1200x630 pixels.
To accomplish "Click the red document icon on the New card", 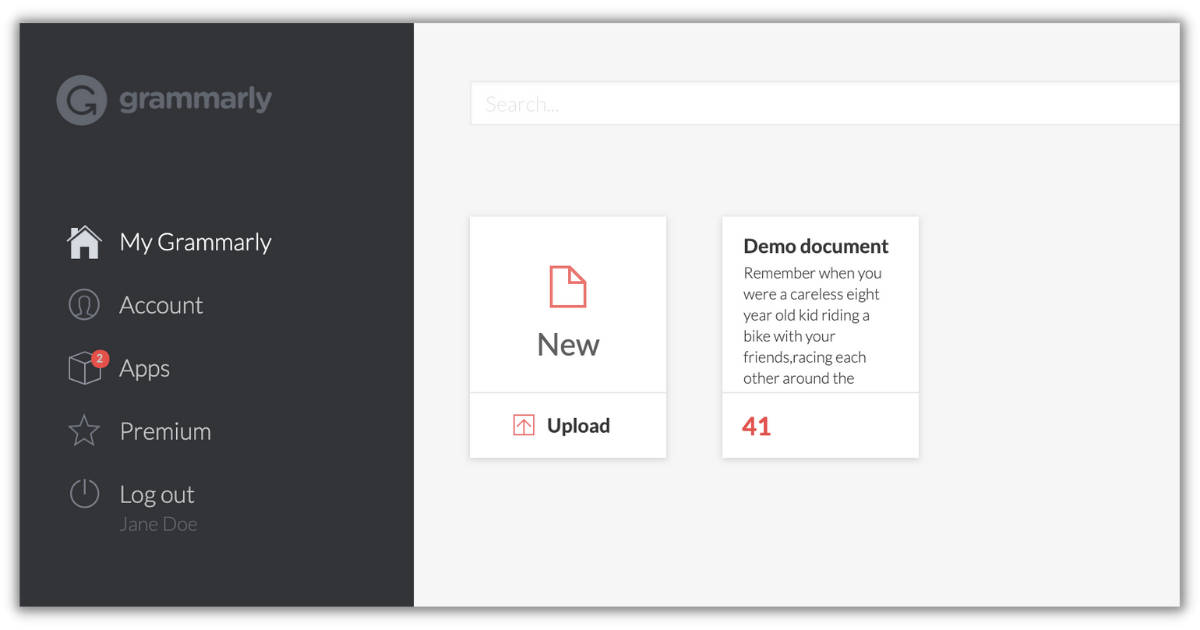I will coord(567,287).
